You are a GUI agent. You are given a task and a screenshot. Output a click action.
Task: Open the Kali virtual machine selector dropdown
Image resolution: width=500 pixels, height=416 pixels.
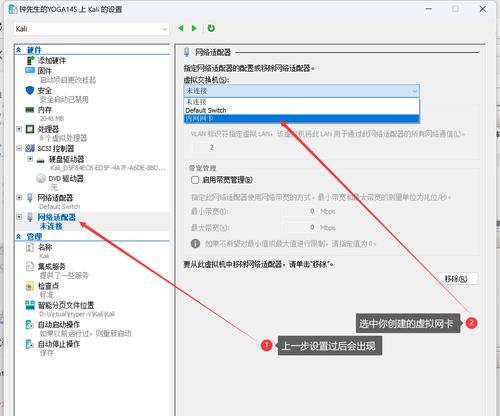click(x=91, y=29)
